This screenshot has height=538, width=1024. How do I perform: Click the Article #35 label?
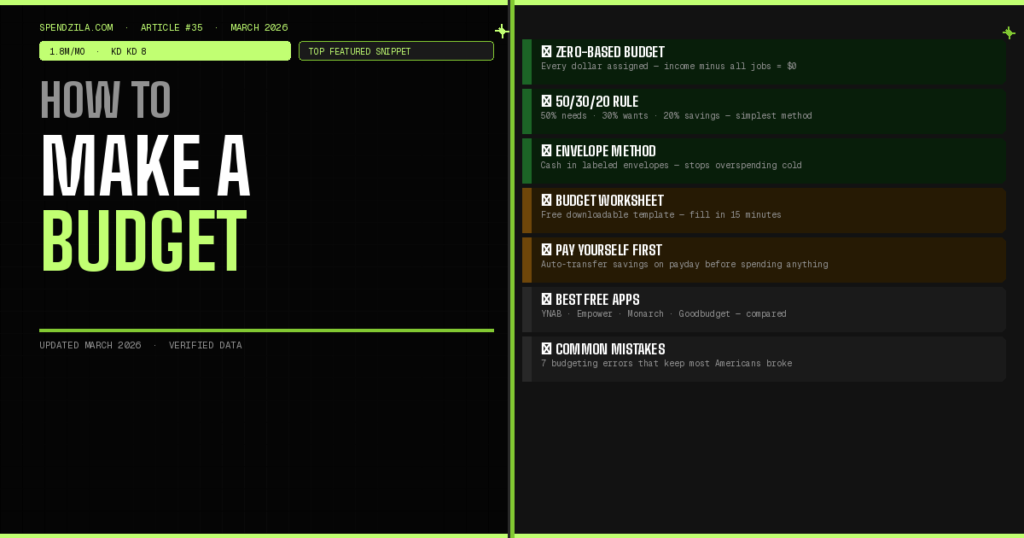pos(171,27)
